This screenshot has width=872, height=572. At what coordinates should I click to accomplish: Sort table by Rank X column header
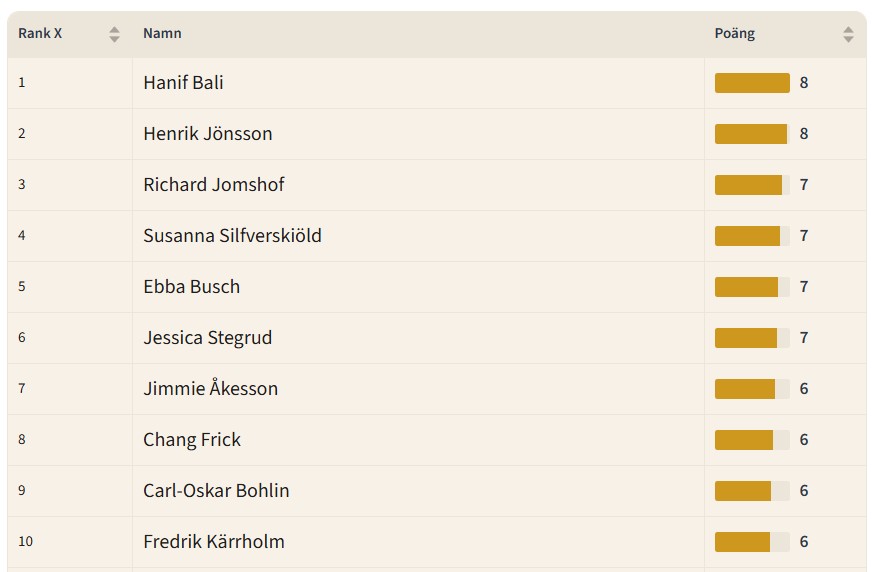(x=41, y=33)
